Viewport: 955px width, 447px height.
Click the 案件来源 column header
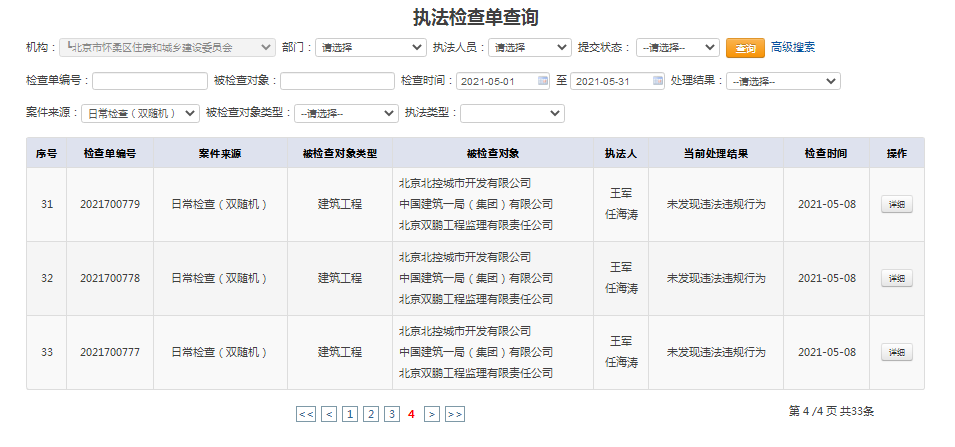point(220,153)
